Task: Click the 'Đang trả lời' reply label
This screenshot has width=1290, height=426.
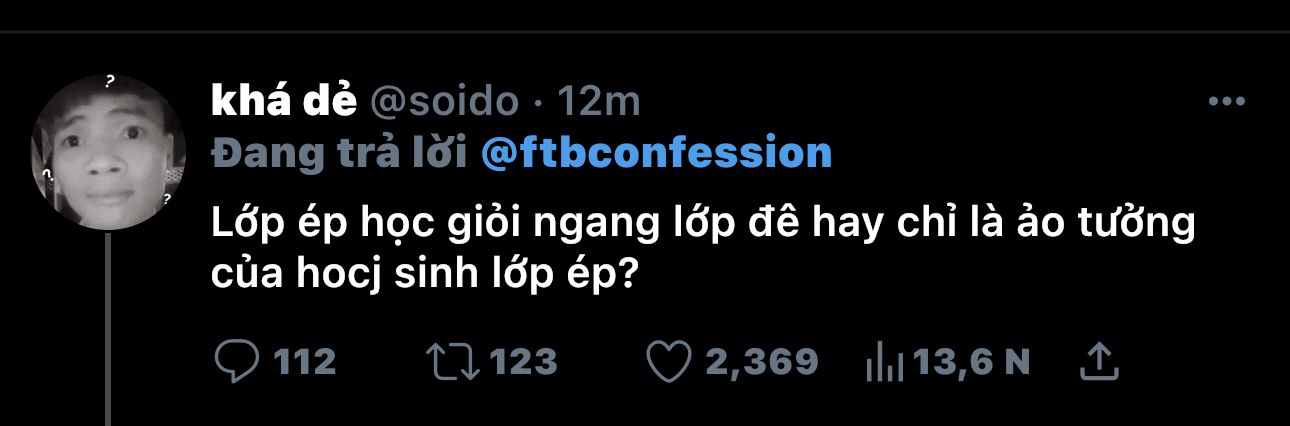Action: (x=340, y=153)
